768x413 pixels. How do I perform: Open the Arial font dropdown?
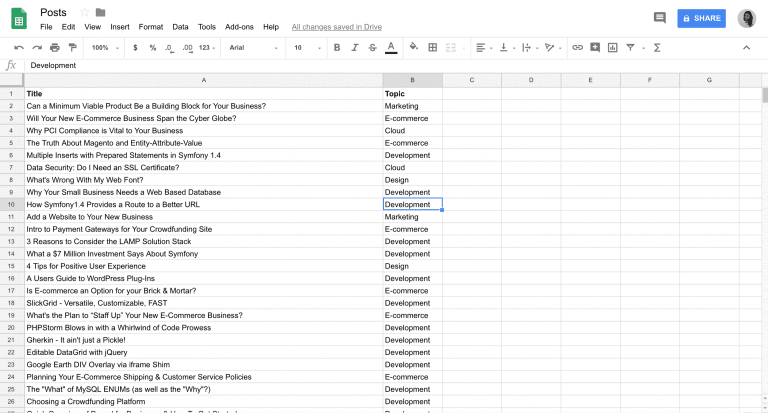pyautogui.click(x=252, y=47)
